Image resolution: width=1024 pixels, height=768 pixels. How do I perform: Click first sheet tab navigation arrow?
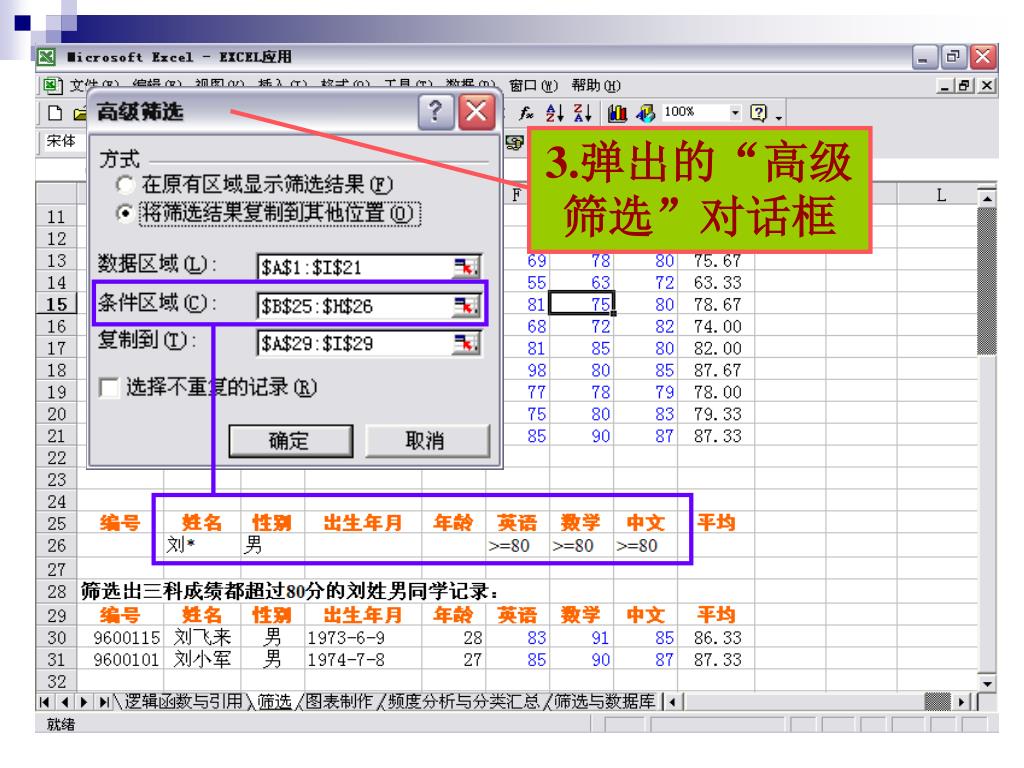click(x=44, y=702)
